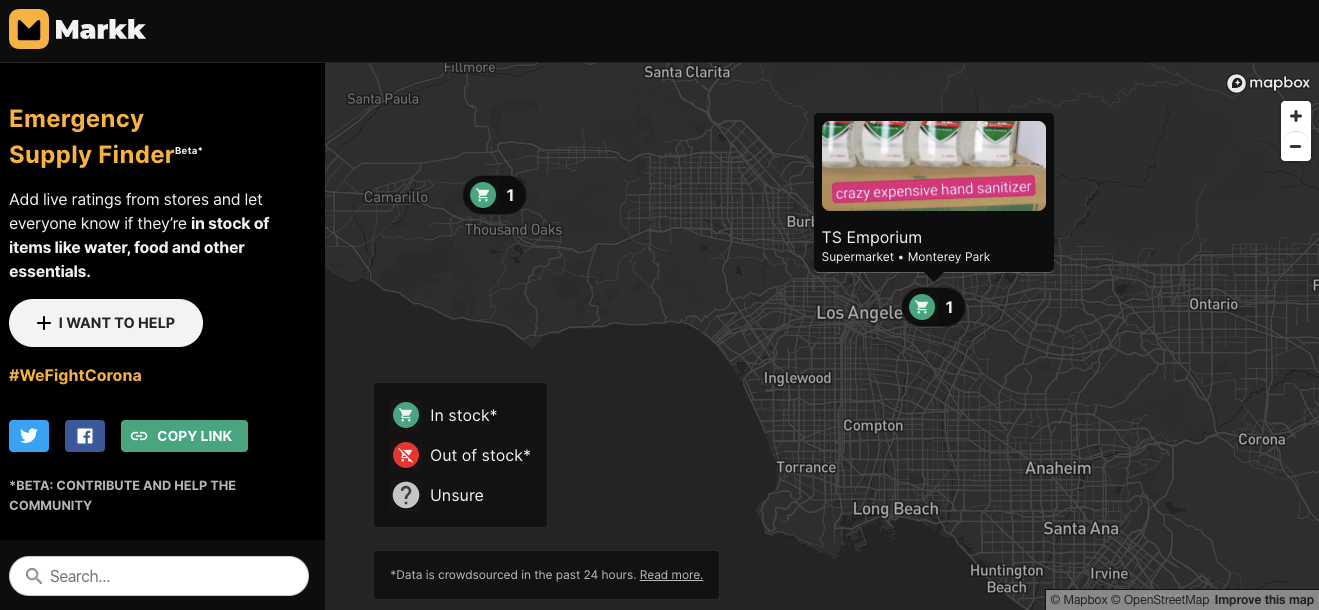Click the red Out of stock legend icon
The height and width of the screenshot is (610, 1319).
(x=405, y=455)
